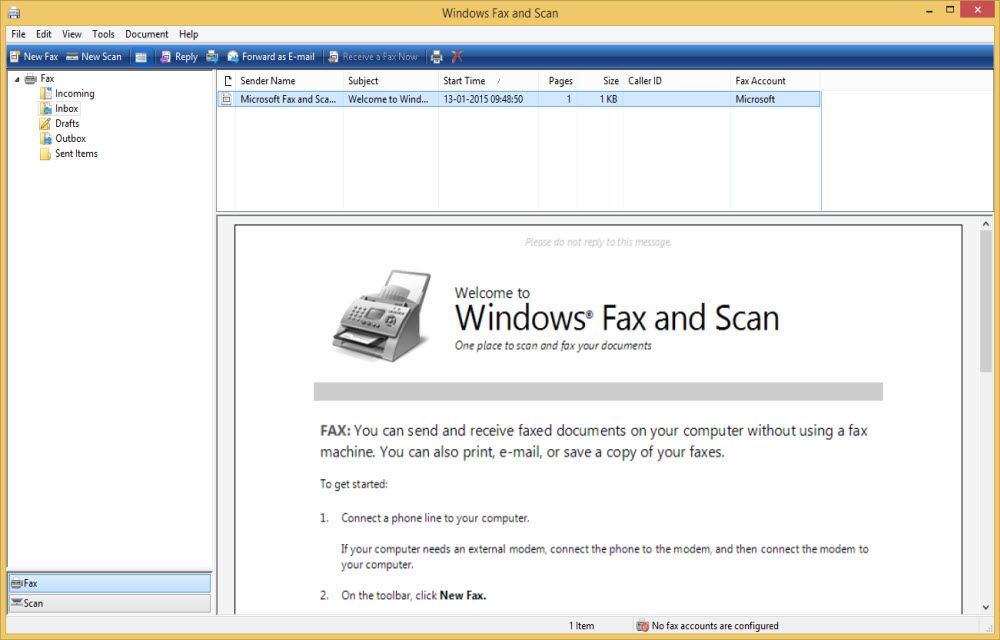The image size is (1000, 640).
Task: Click the 'Welcome to Wind...' subject cell
Action: pos(388,99)
